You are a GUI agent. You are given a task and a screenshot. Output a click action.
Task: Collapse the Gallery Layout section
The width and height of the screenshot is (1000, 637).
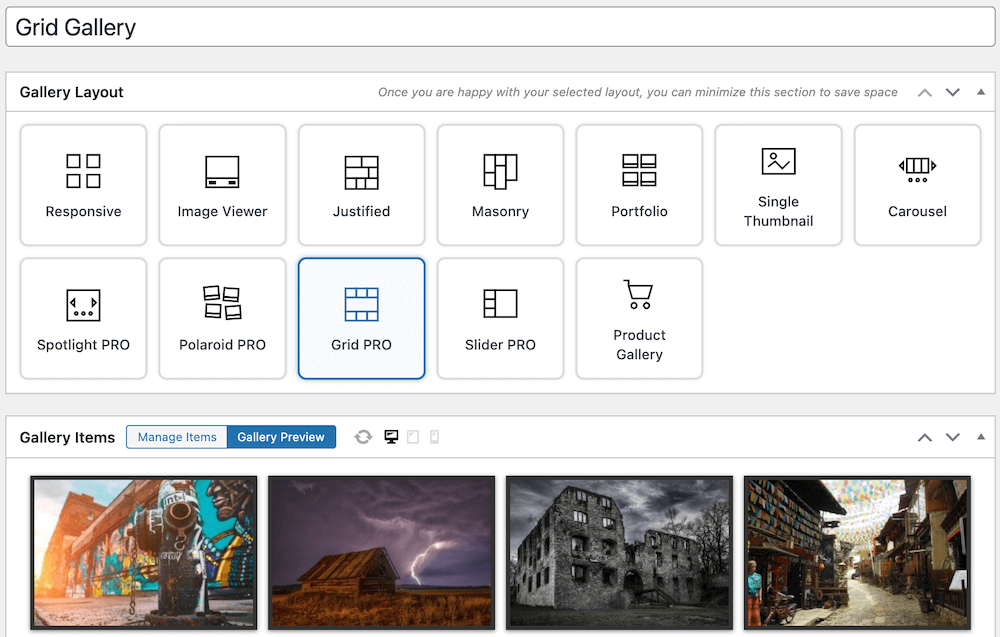click(x=981, y=91)
